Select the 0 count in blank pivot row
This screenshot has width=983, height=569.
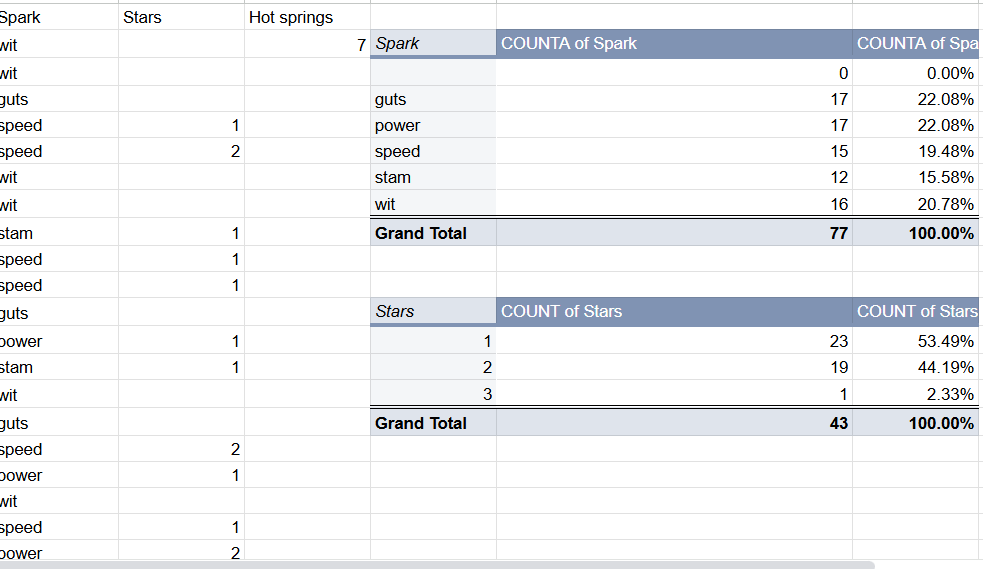click(674, 73)
